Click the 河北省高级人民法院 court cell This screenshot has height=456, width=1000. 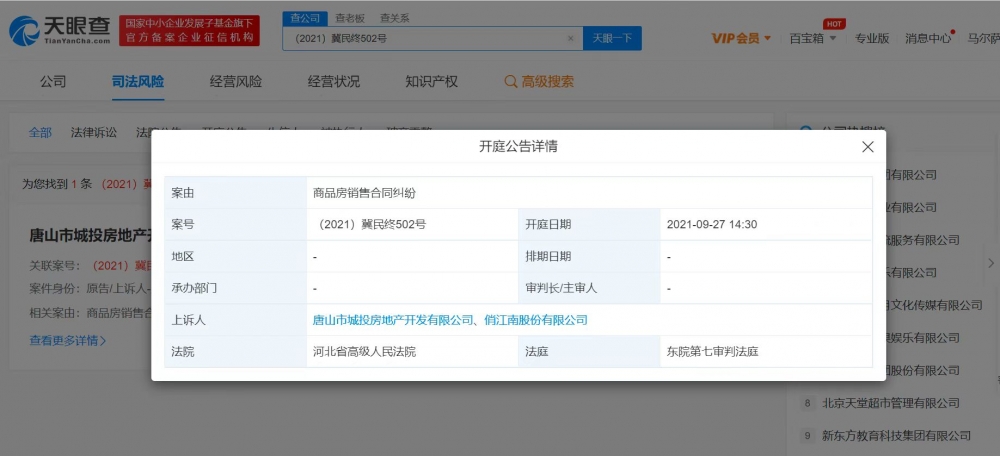(x=412, y=351)
